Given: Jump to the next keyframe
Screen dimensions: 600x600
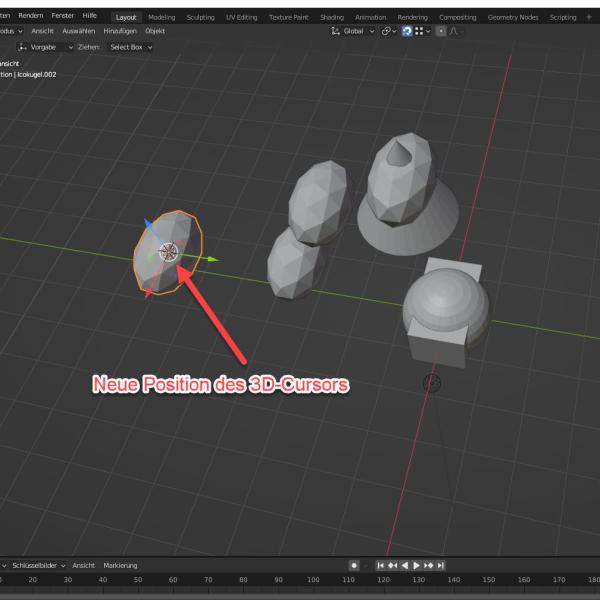Looking at the screenshot, I should [429, 565].
